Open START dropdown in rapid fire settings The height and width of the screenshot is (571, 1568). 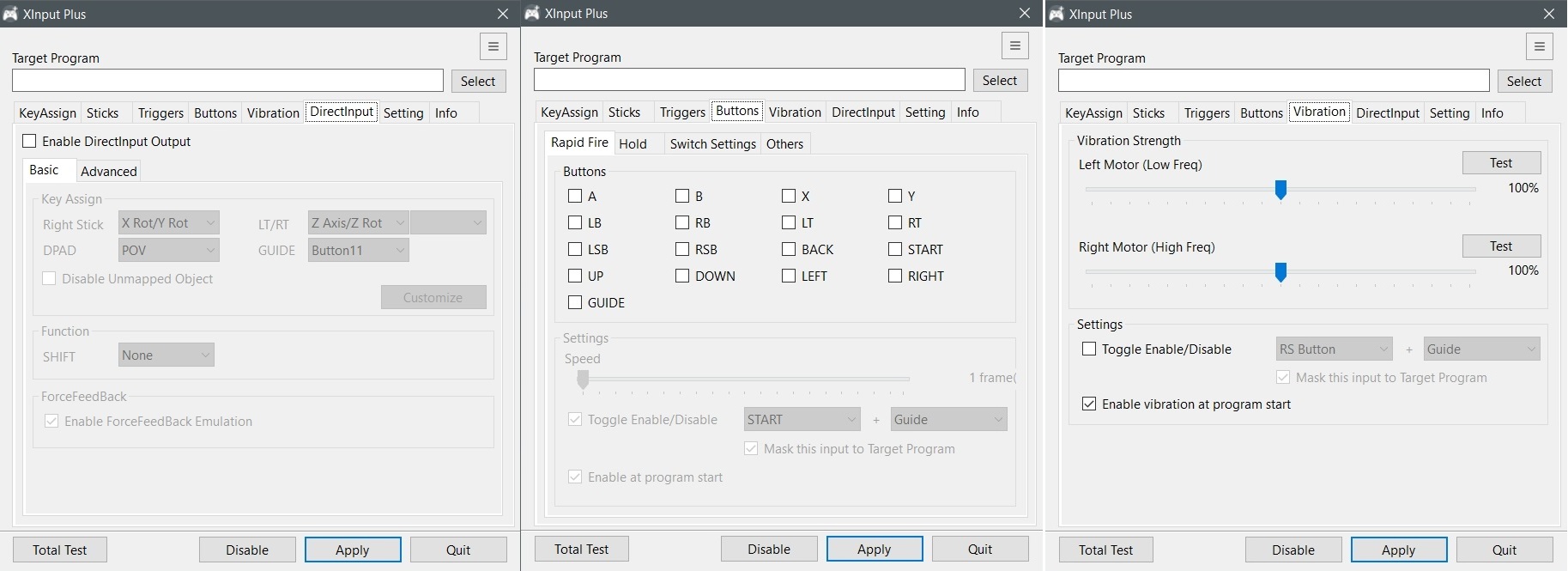point(802,420)
